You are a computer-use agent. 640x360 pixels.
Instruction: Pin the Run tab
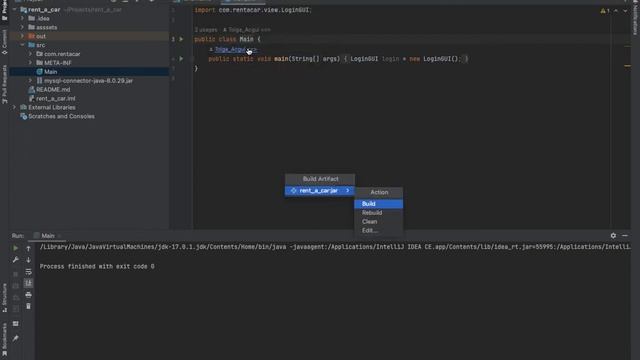pos(16,338)
